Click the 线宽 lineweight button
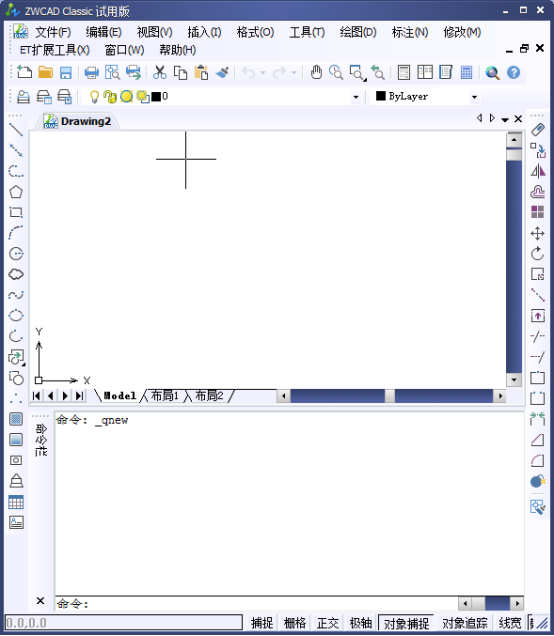The height and width of the screenshot is (636, 554). click(x=510, y=623)
